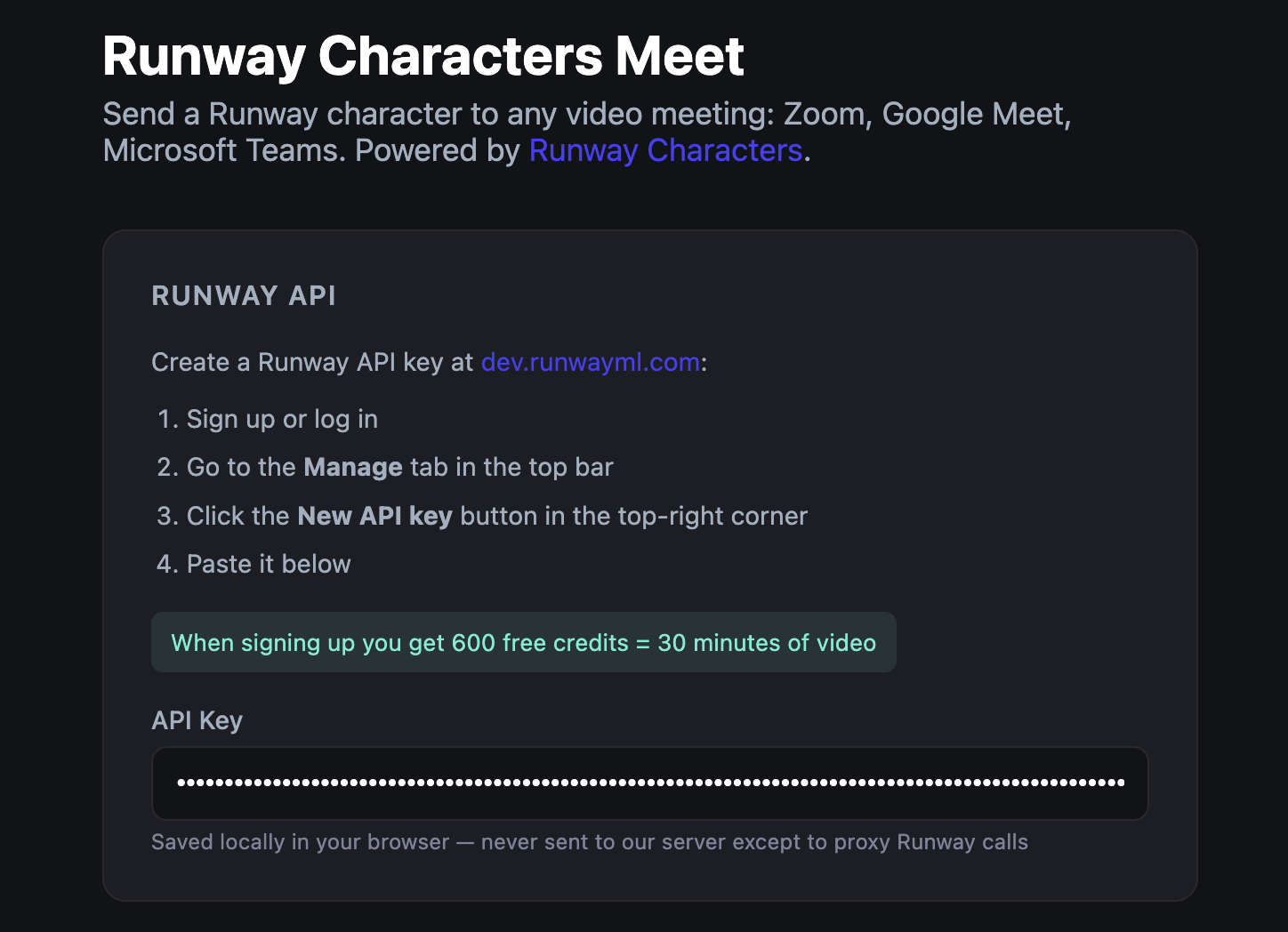Click step 2 mentioning the Manage tab
The height and width of the screenshot is (932, 1288).
pos(383,467)
